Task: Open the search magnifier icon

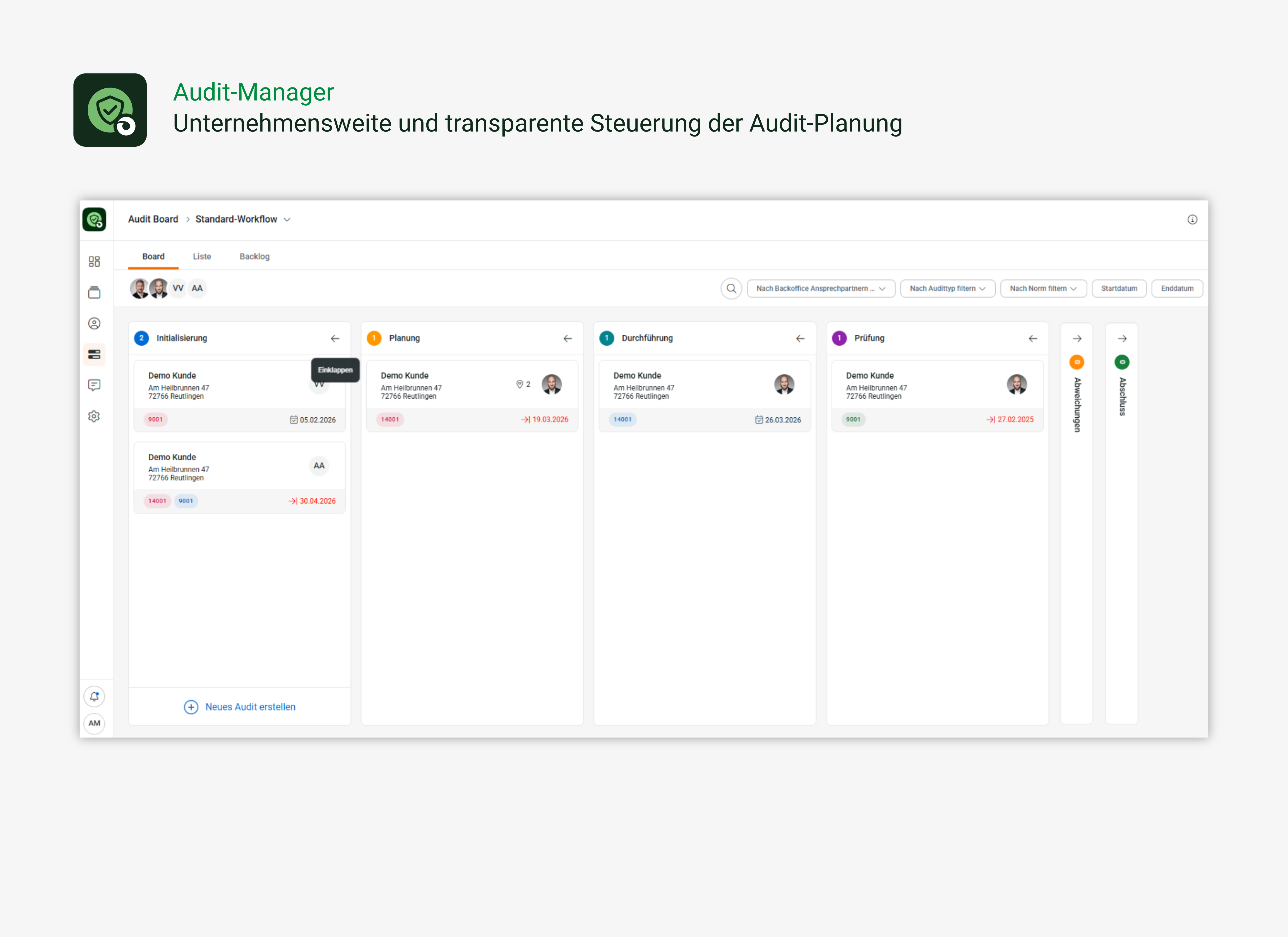Action: pyautogui.click(x=731, y=288)
